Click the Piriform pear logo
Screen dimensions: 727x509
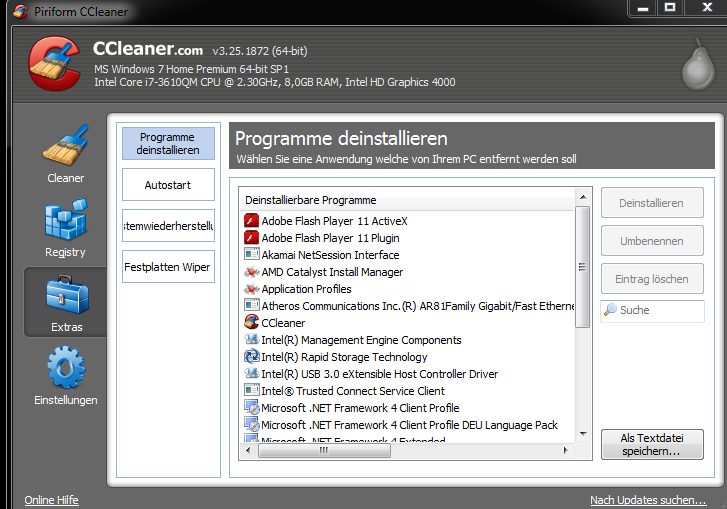[x=698, y=65]
